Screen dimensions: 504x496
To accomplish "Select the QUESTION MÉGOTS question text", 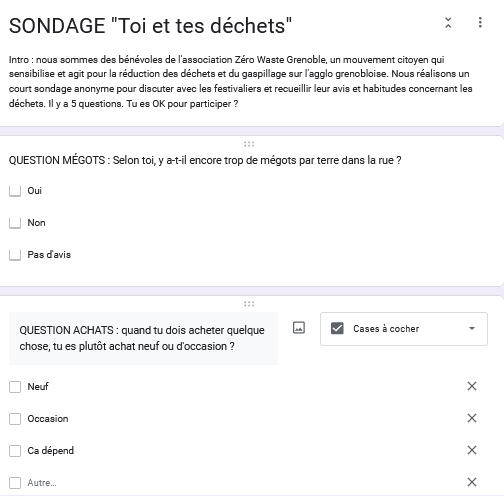I will (x=205, y=160).
